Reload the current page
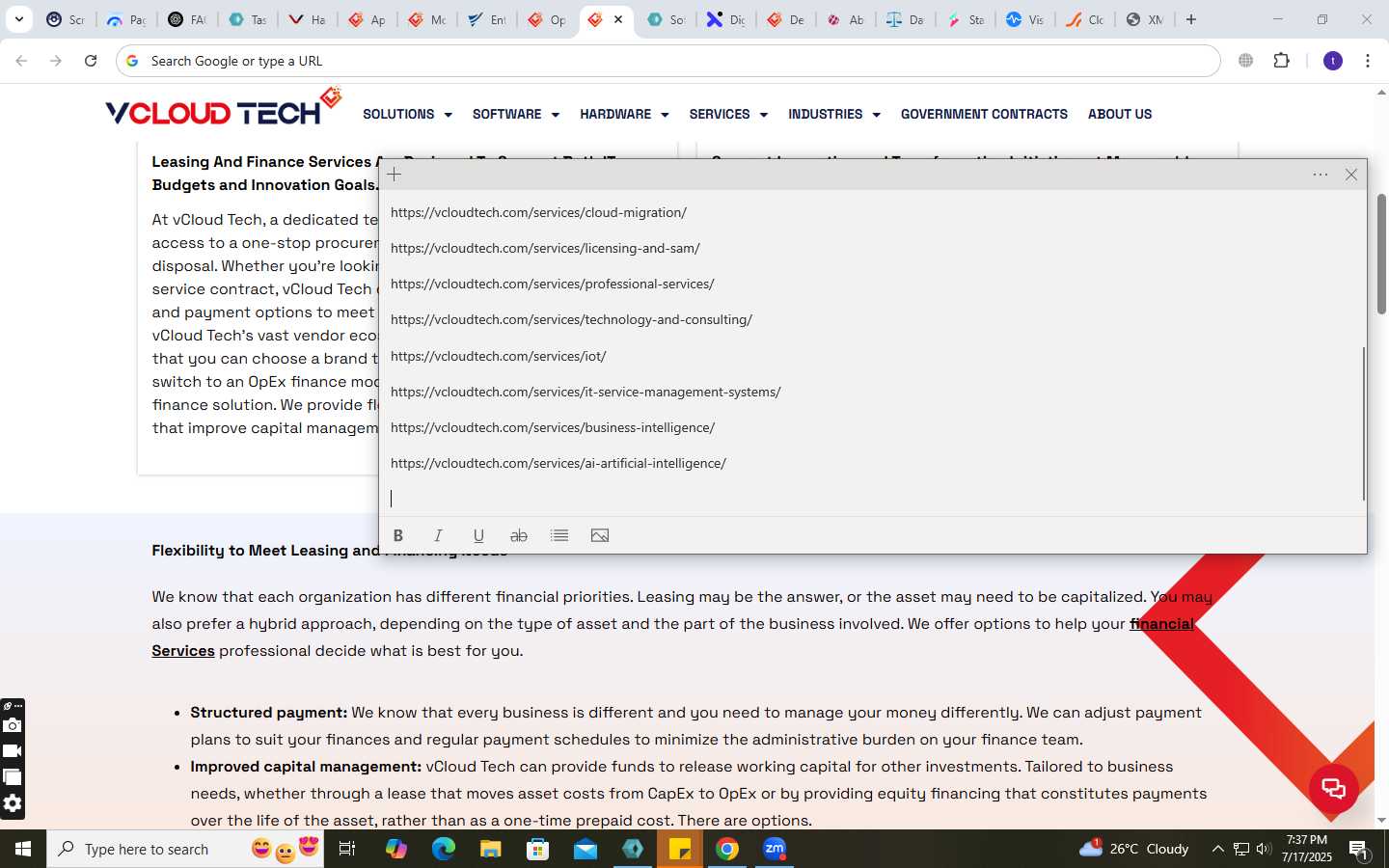The height and width of the screenshot is (868, 1389). (x=91, y=61)
